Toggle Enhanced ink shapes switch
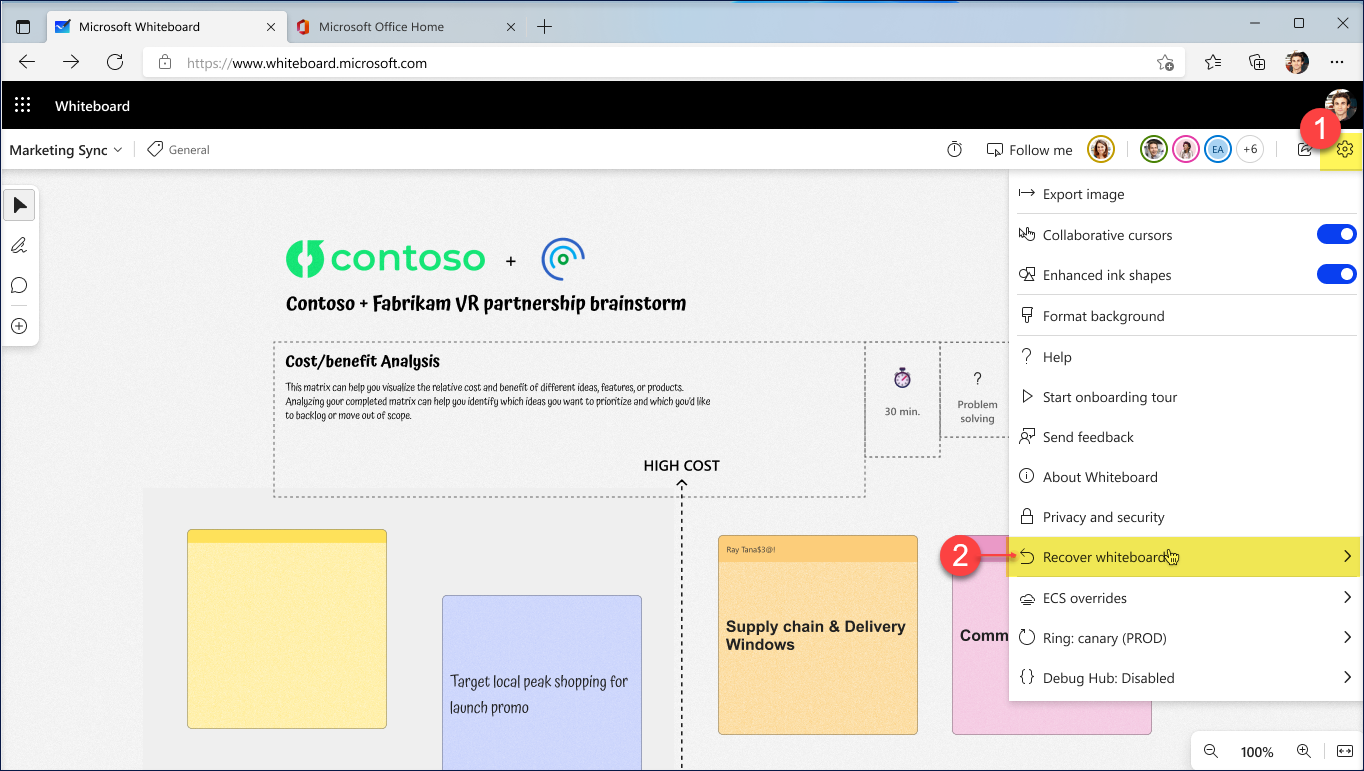Viewport: 1364px width, 771px height. click(1336, 275)
